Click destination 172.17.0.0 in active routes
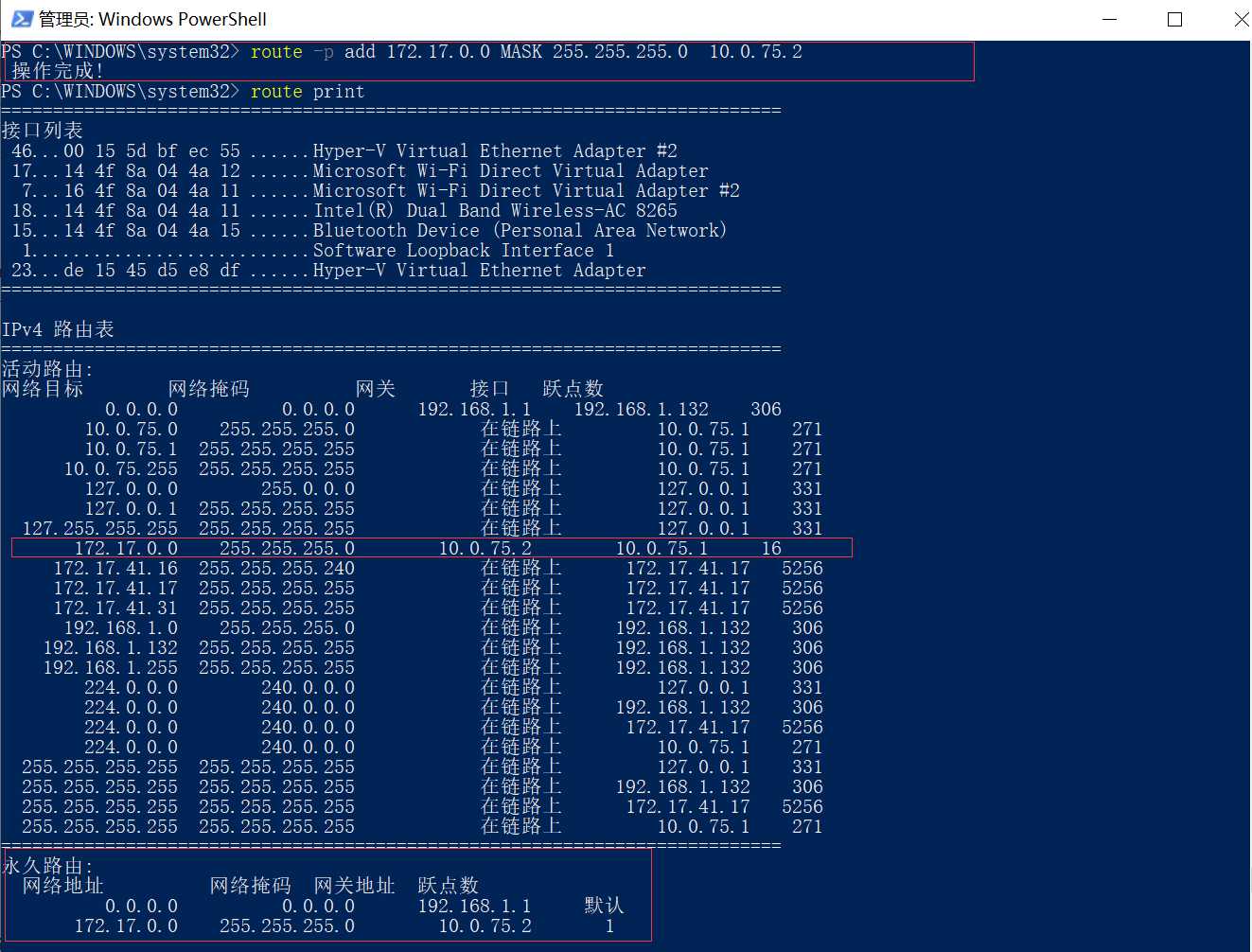 coord(126,549)
